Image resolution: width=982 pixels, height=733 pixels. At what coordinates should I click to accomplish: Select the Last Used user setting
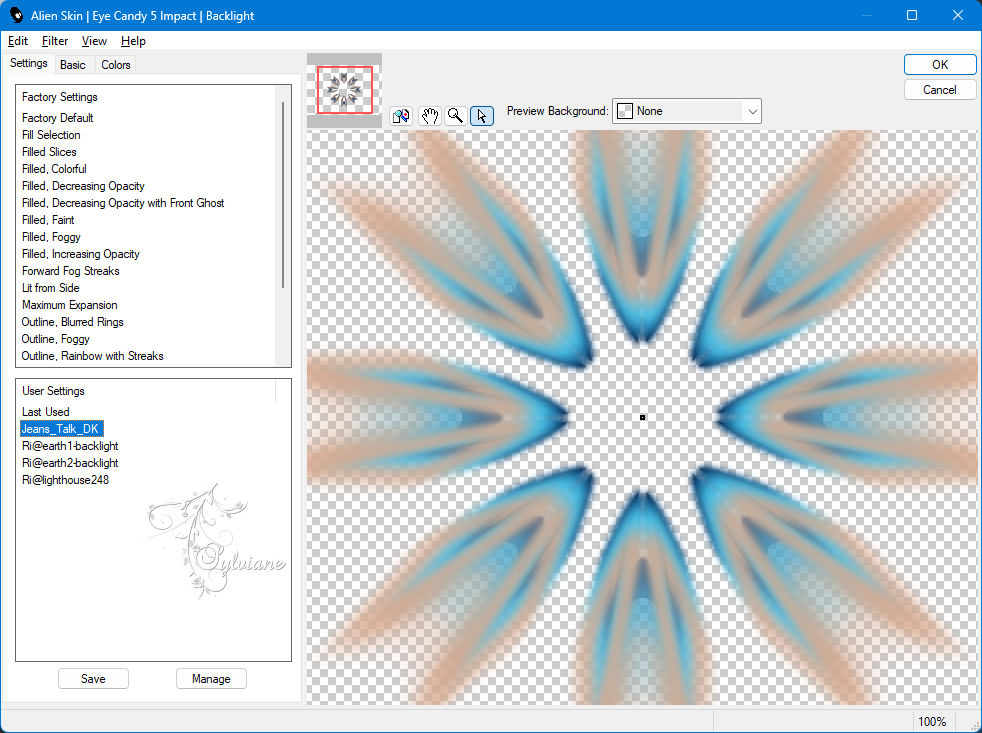[x=45, y=412]
